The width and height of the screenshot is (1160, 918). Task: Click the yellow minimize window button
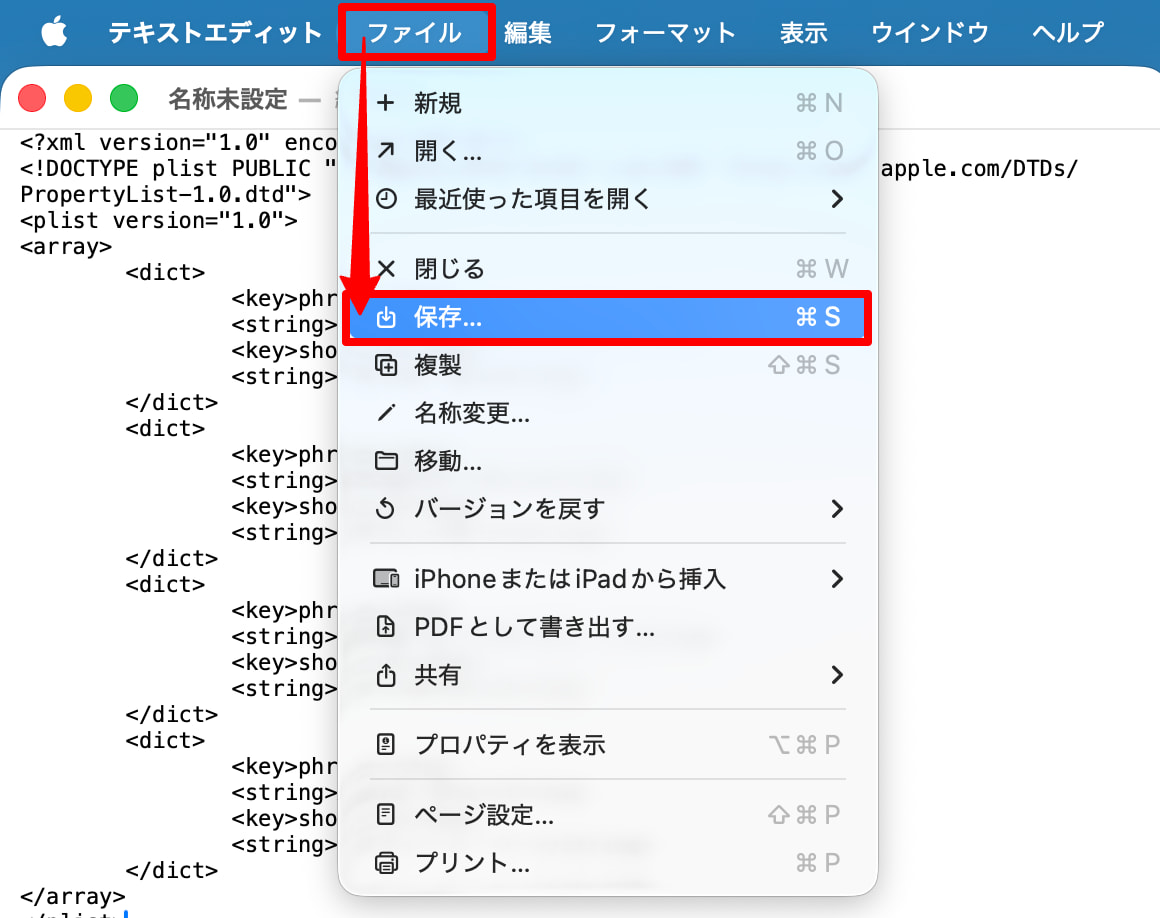point(78,98)
